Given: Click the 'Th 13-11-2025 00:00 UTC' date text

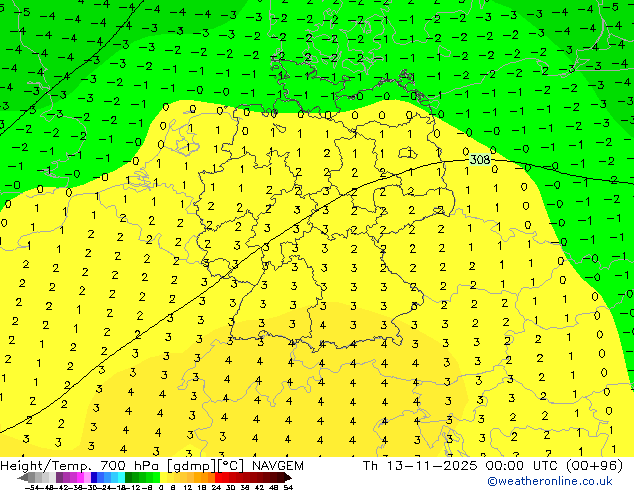Looking at the screenshot, I should (x=461, y=466).
